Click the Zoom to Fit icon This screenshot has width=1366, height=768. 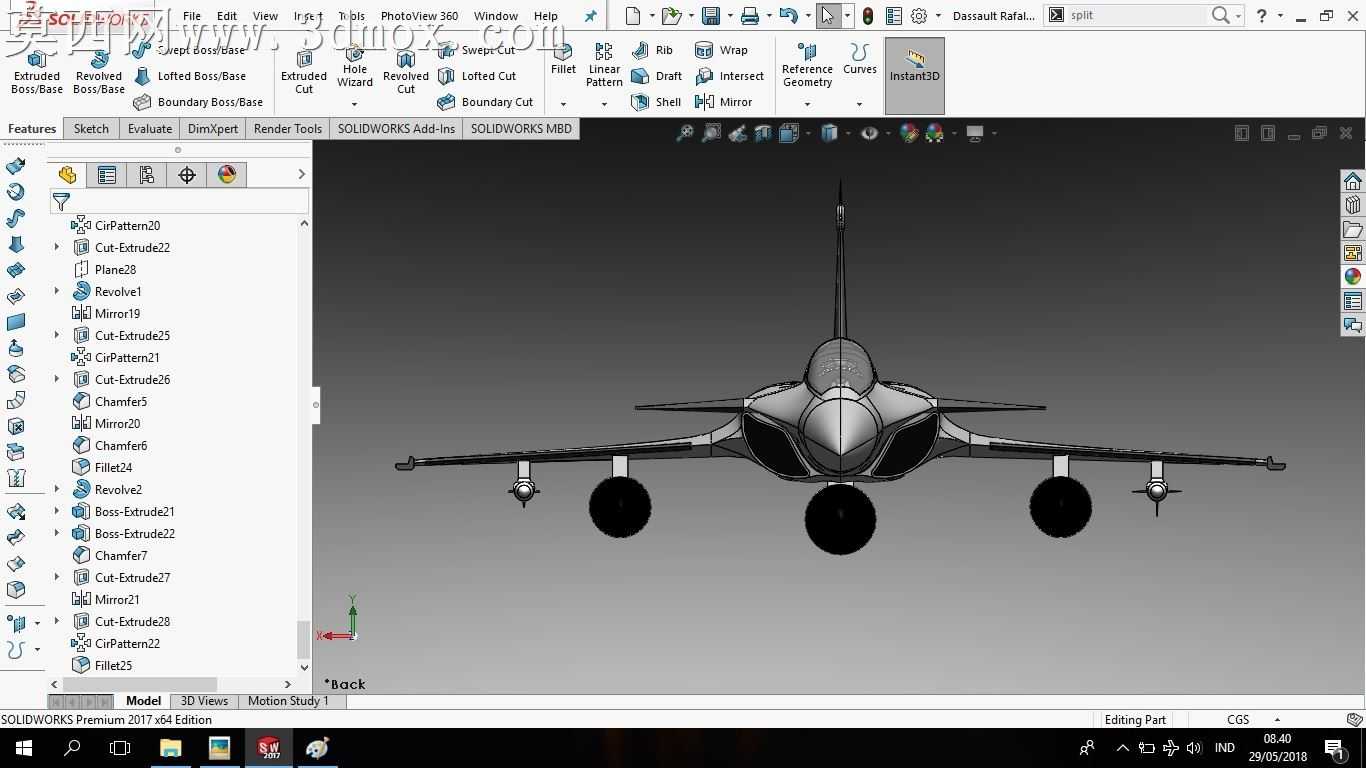click(685, 133)
